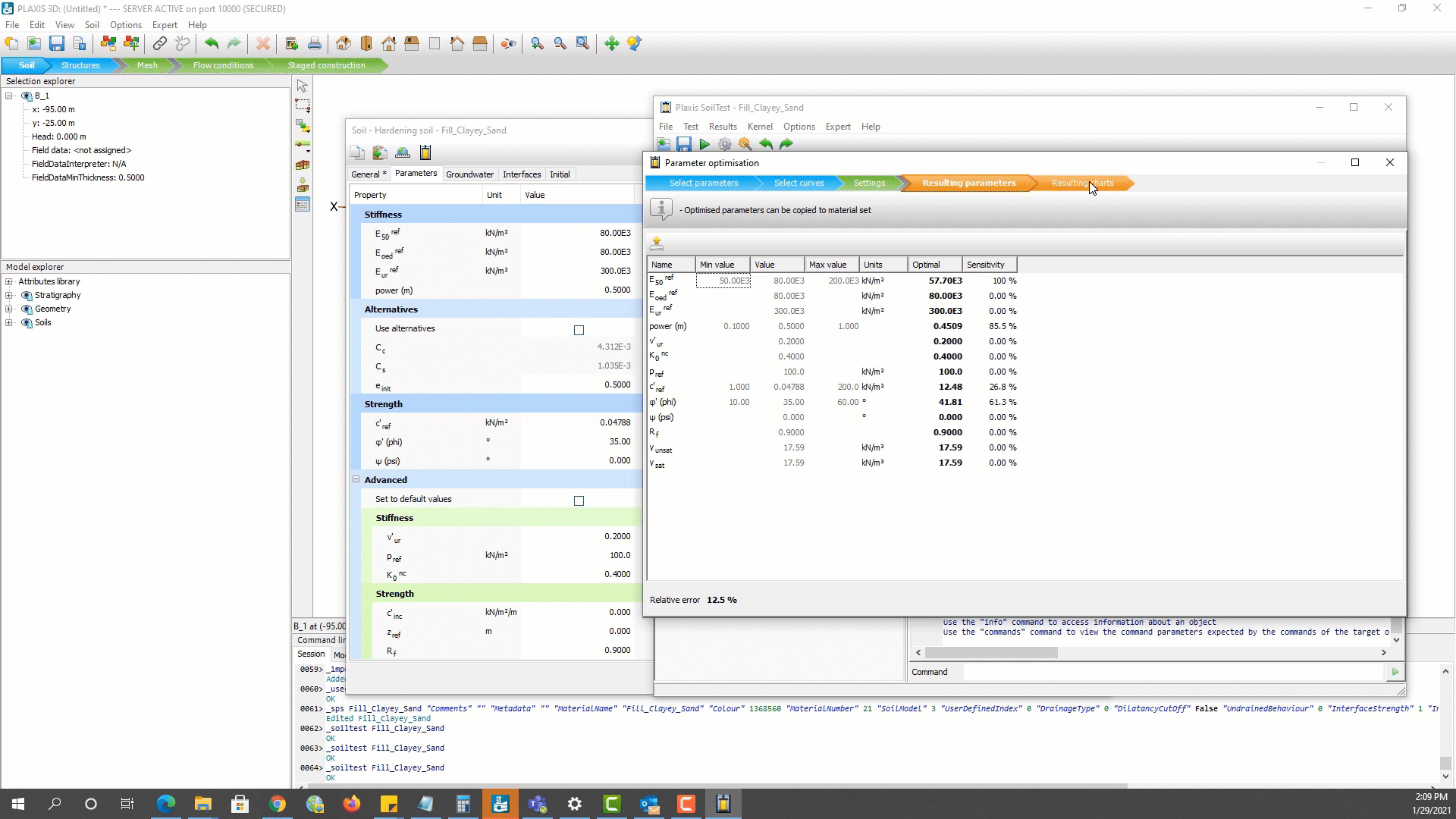Click the SoilTest Command input field
The width and height of the screenshot is (1456, 819).
pyautogui.click(x=1174, y=672)
